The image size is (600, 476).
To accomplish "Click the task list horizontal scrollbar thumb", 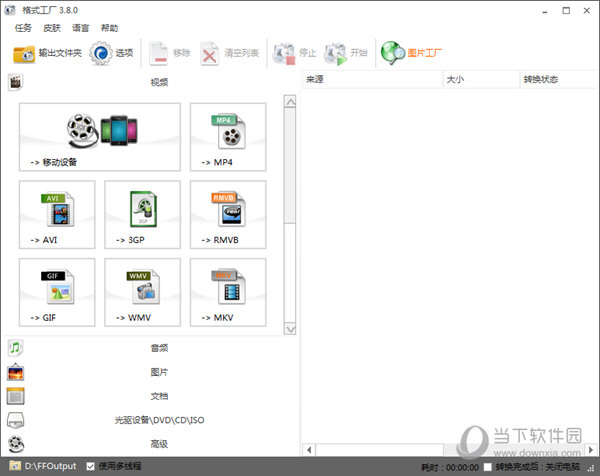I will pyautogui.click(x=380, y=450).
